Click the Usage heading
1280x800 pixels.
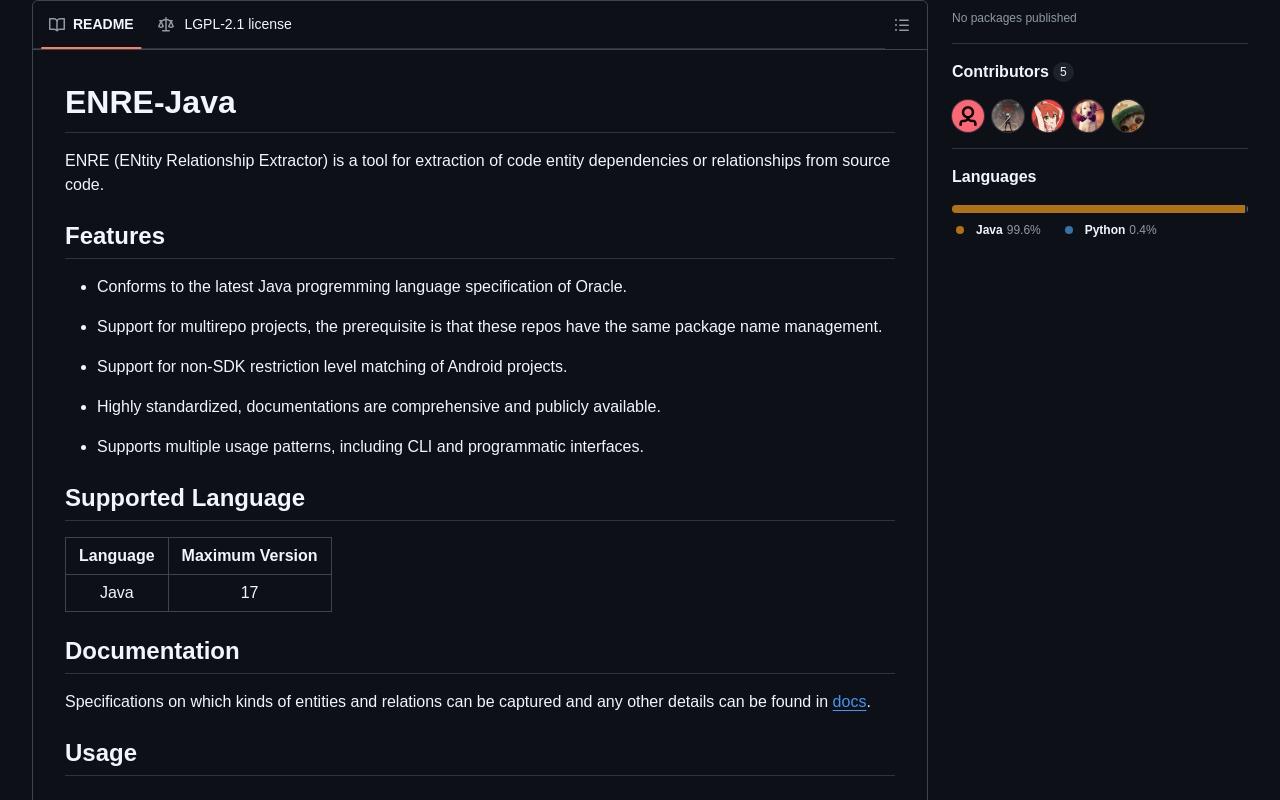click(101, 753)
